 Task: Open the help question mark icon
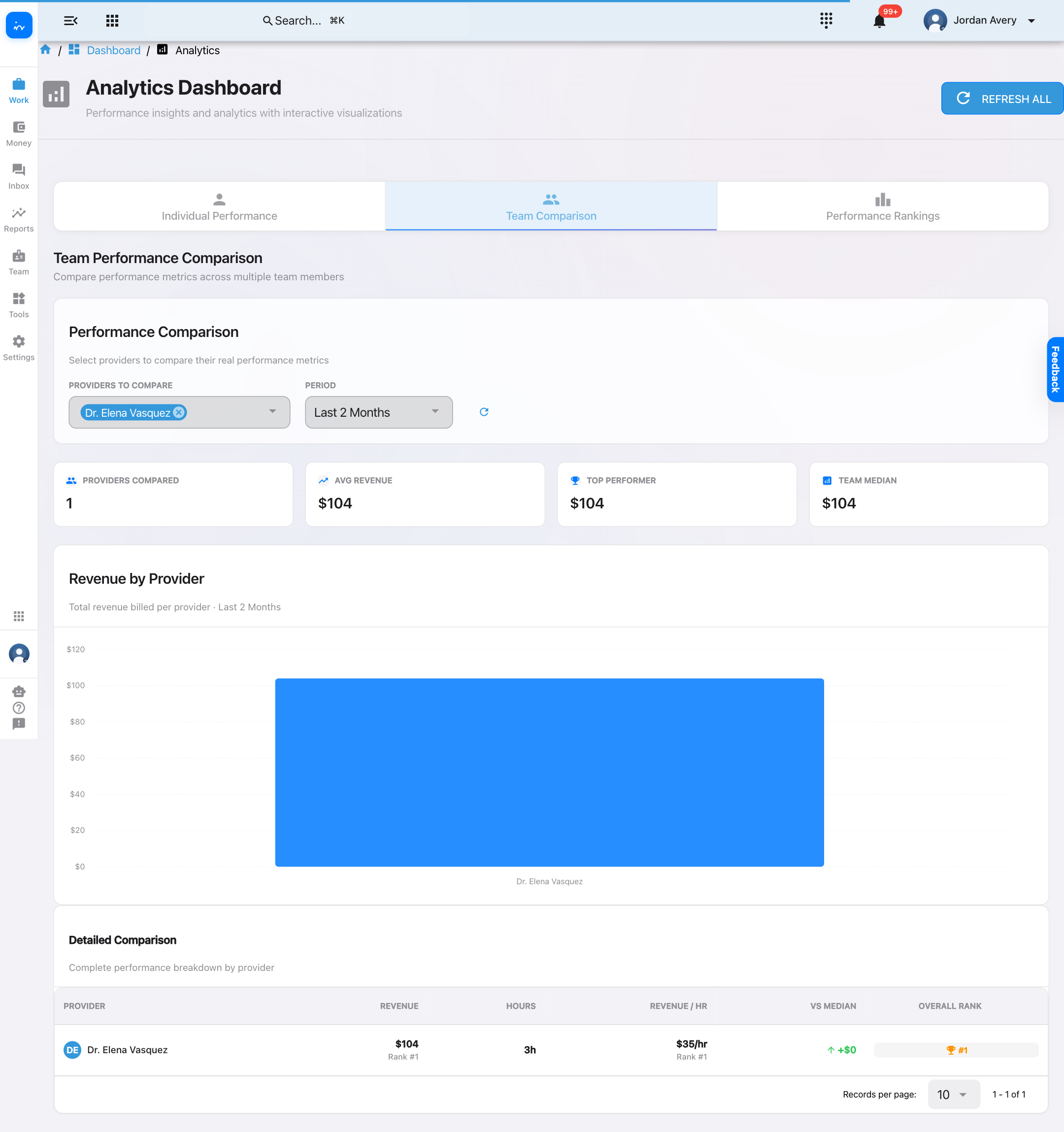tap(19, 708)
